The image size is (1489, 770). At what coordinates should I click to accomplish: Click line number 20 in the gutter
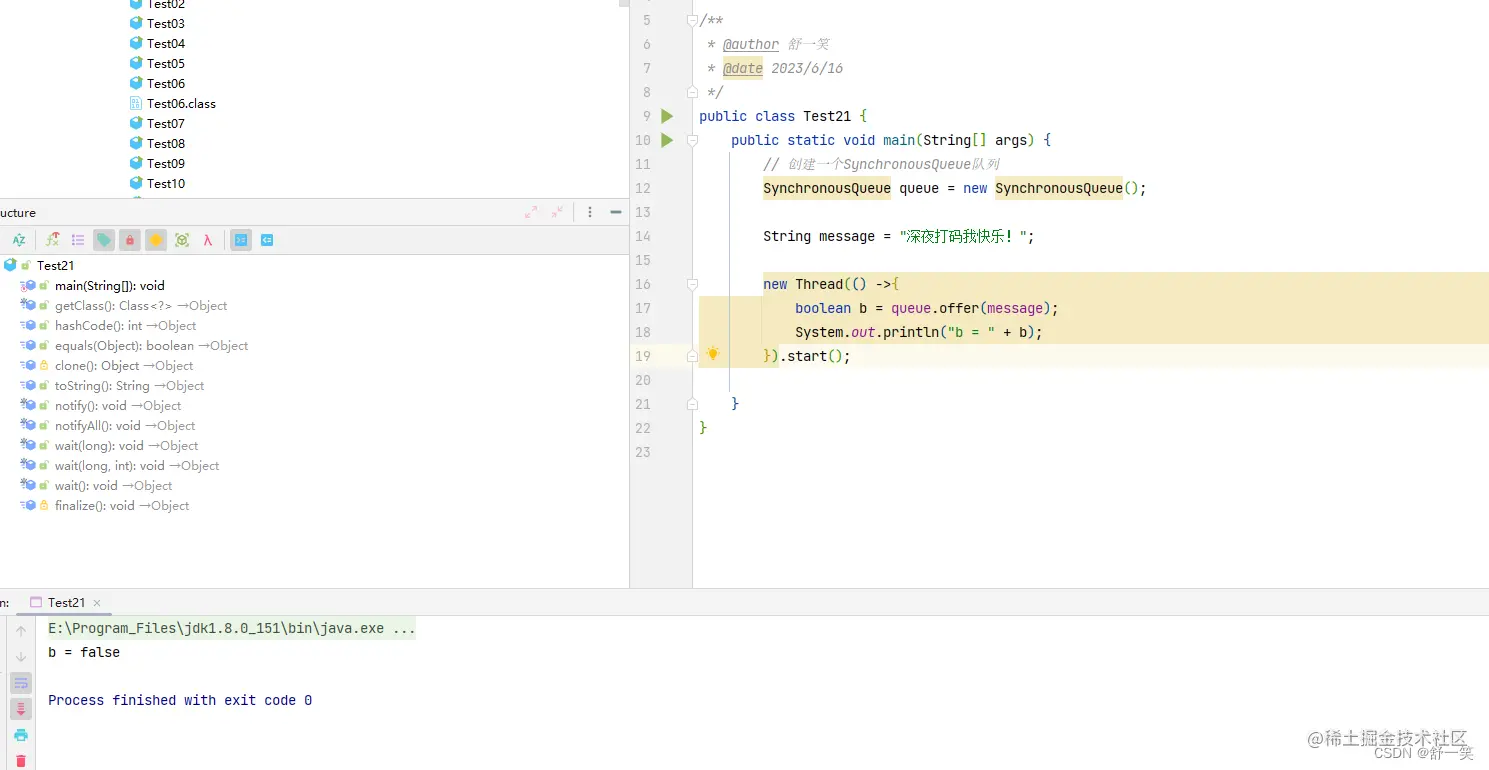pyautogui.click(x=642, y=380)
